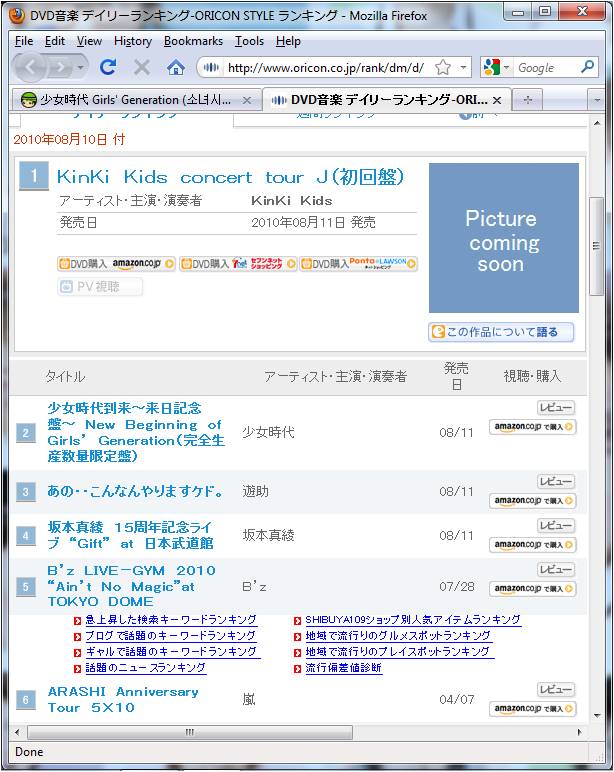
Task: Click amazon purchase button for 坂本真綾 row
Action: [532, 545]
